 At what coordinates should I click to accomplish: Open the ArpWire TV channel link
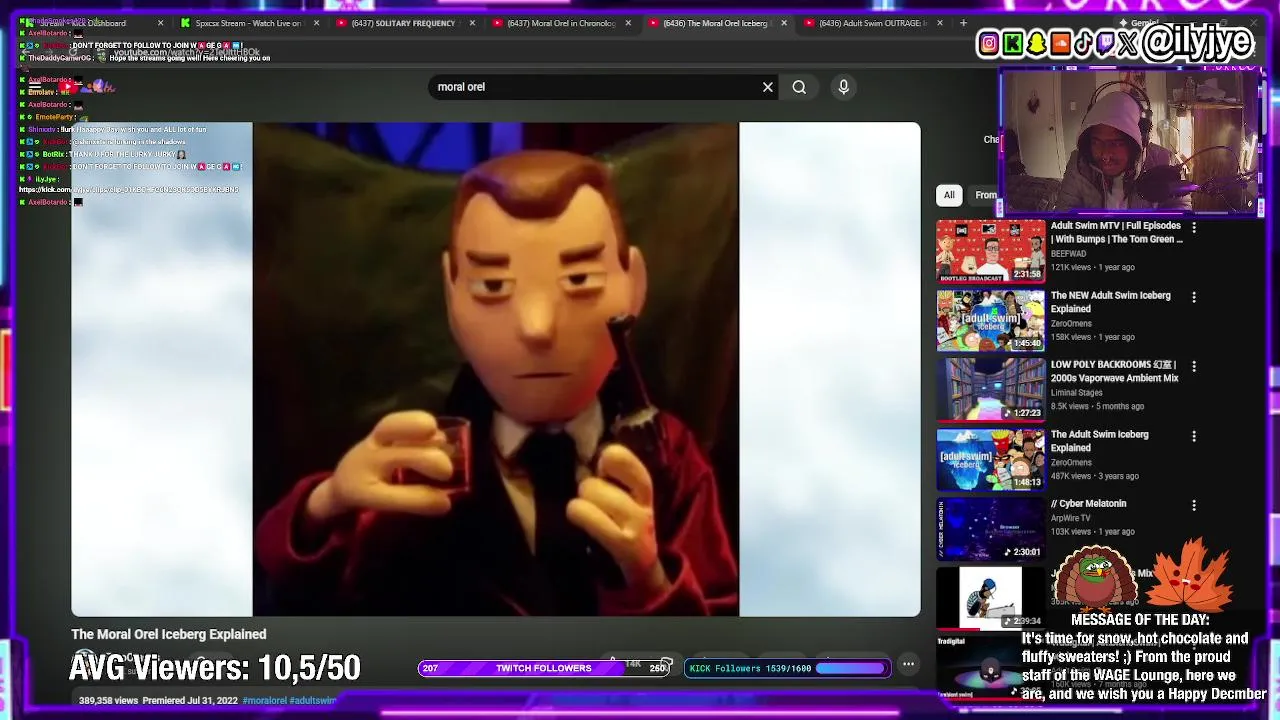point(1070,518)
